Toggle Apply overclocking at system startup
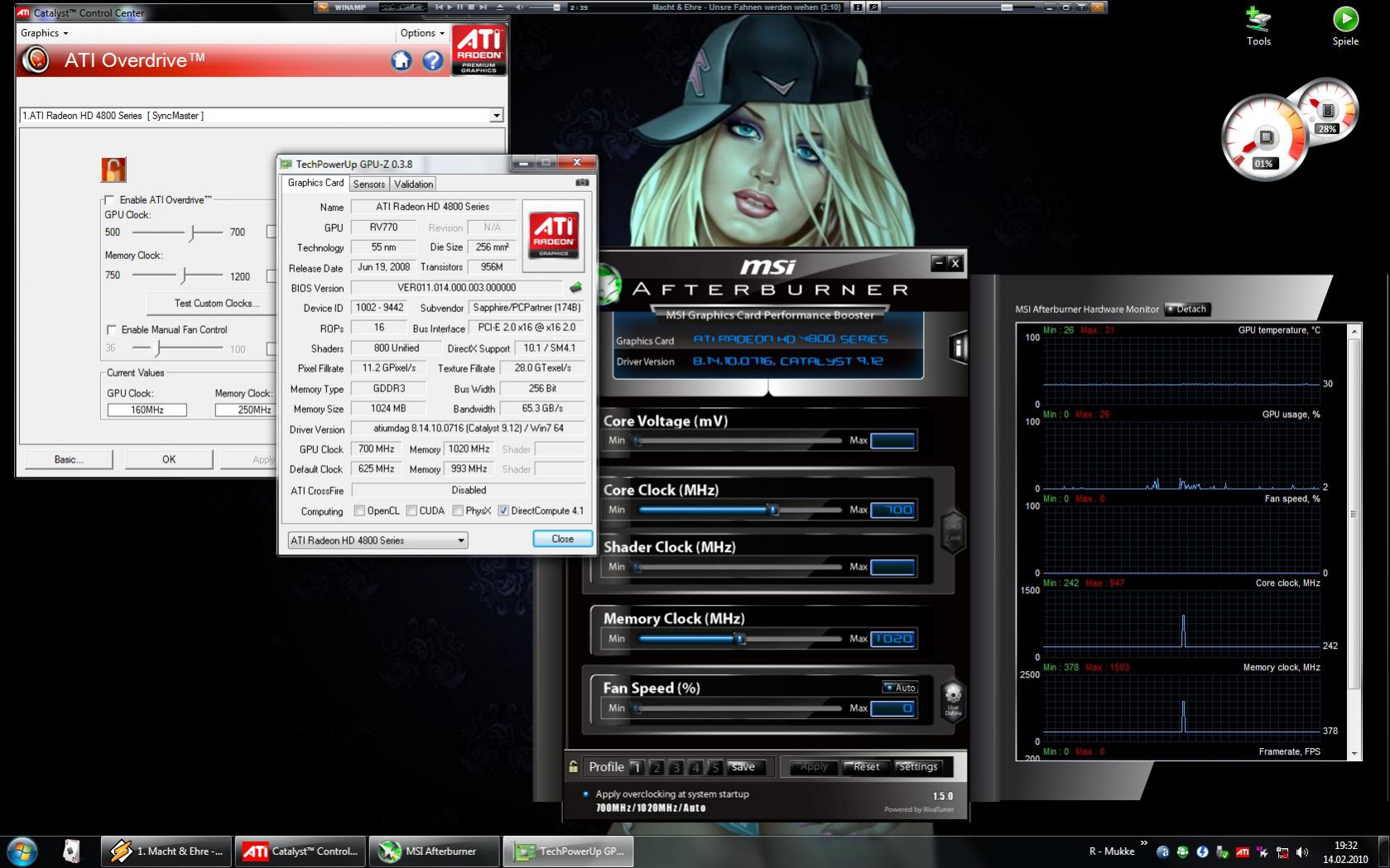Screen dimensions: 1390x868 pyautogui.click(x=586, y=794)
